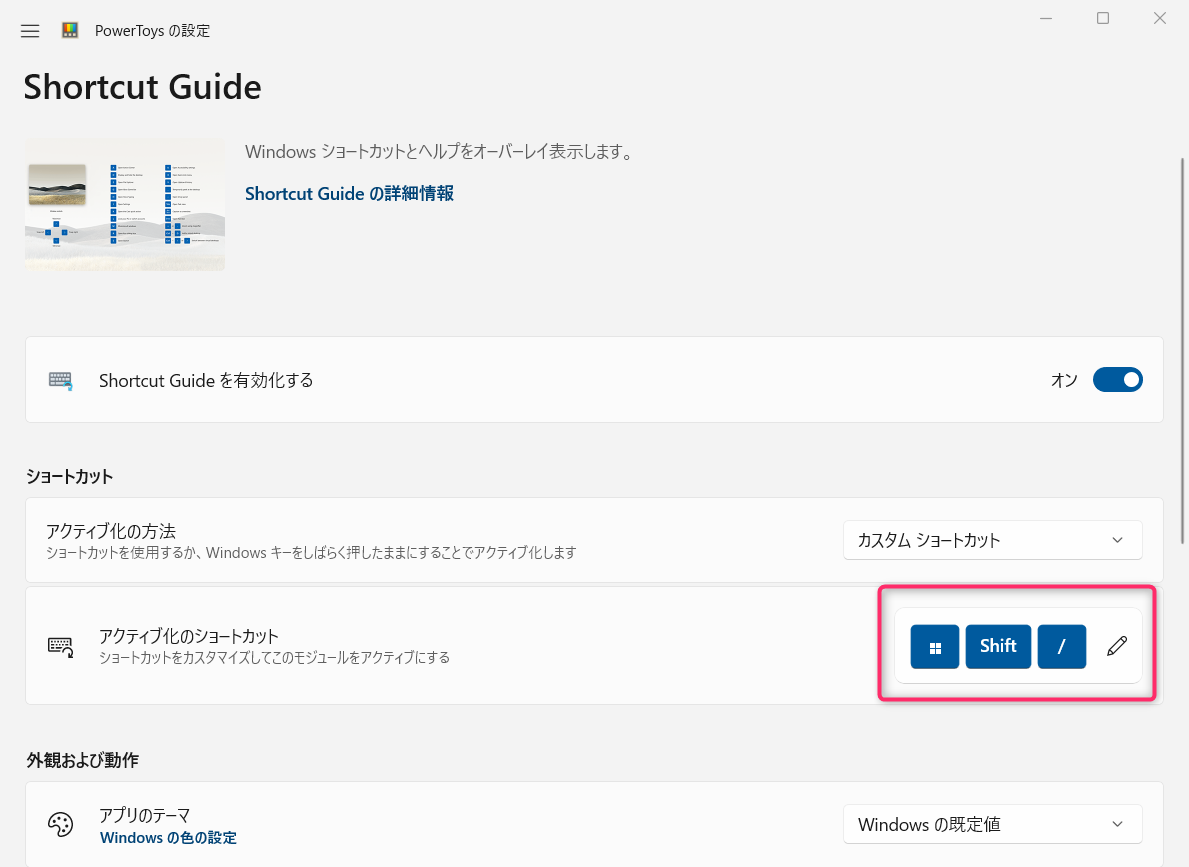Click the palette icon beside アプリのテーマ
1189x867 pixels.
tap(61, 824)
